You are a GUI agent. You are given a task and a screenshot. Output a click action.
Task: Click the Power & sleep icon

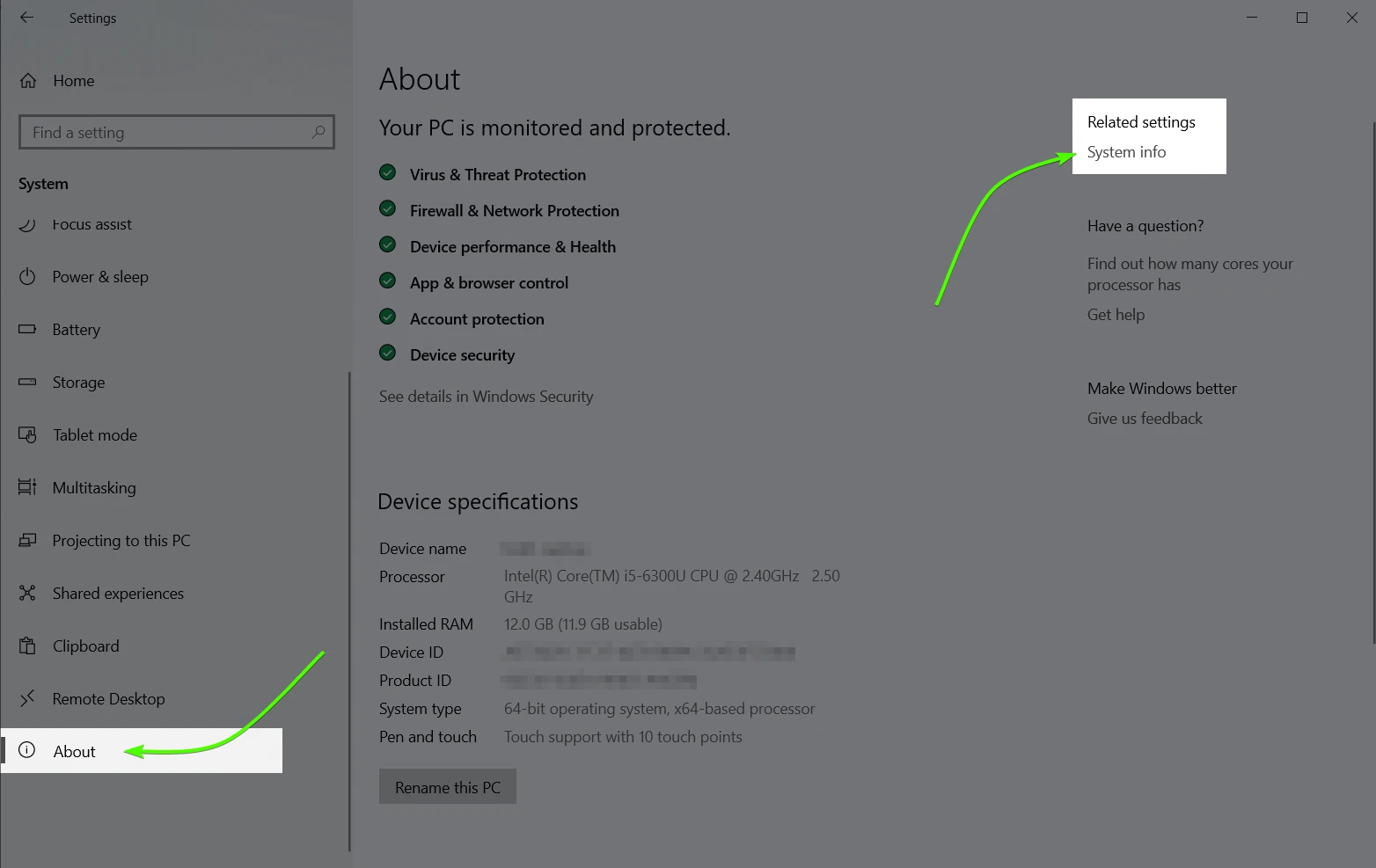(26, 276)
